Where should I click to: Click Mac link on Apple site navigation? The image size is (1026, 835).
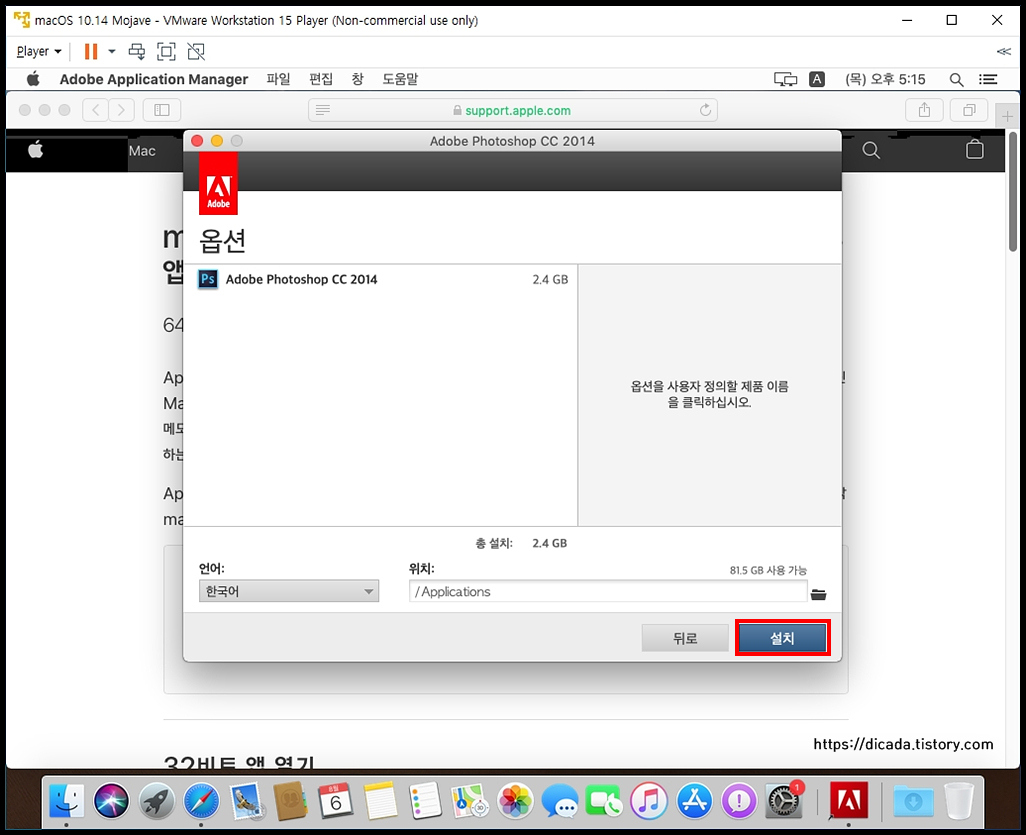click(x=142, y=151)
